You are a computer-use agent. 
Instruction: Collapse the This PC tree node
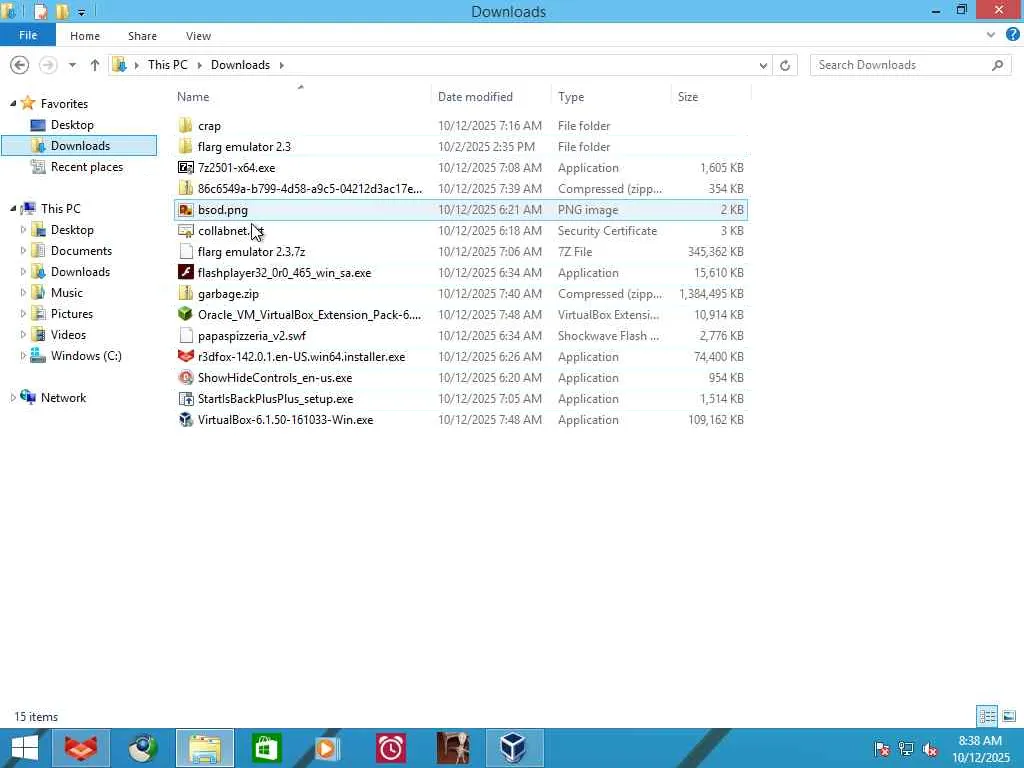13,208
